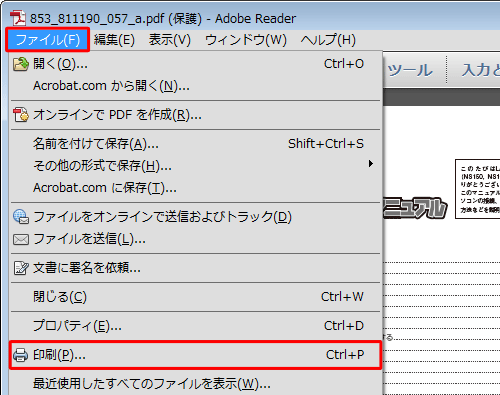
Task: Open プロパティ(E)... dialog
Action: pyautogui.click(x=195, y=326)
